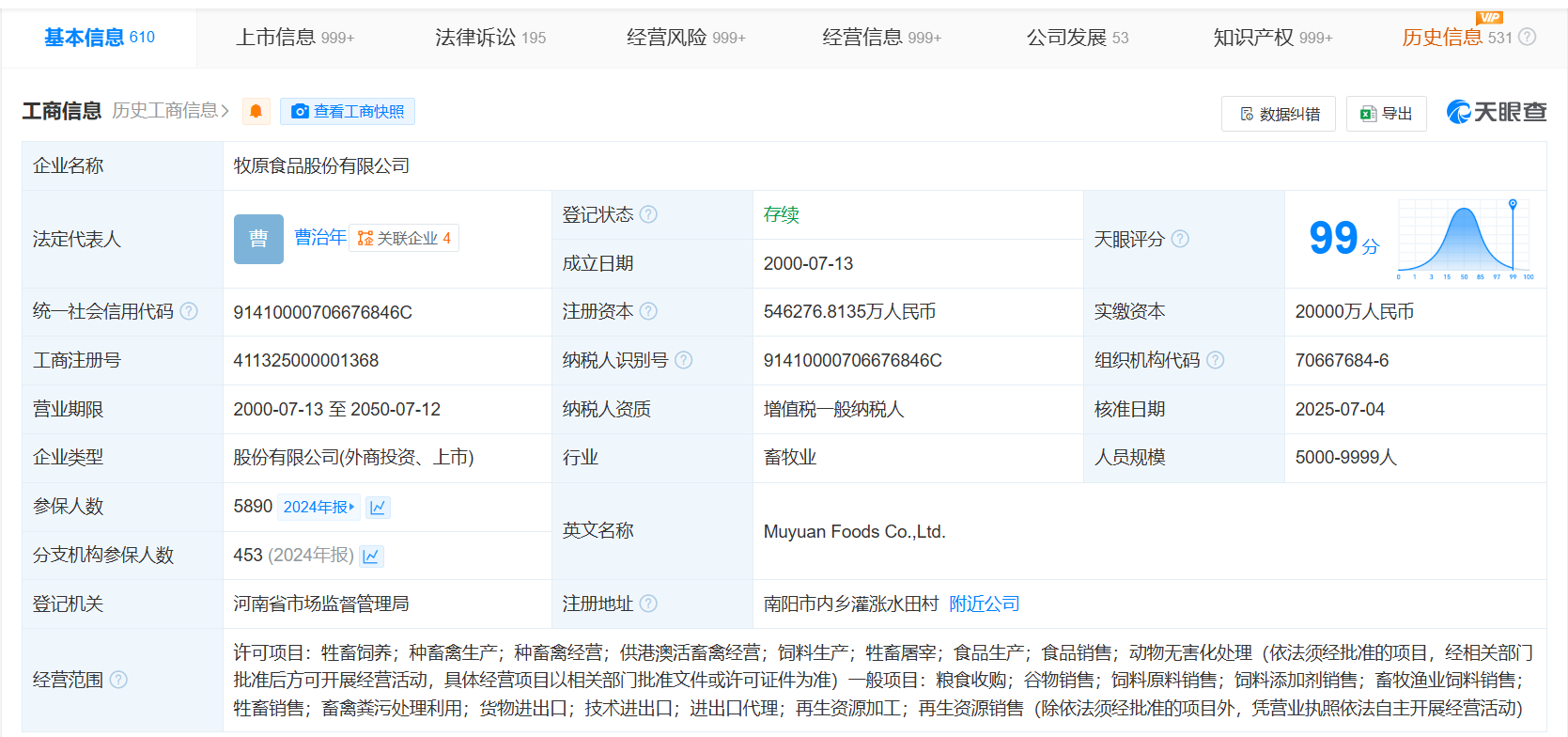
Task: Click the orange bell alert icon
Action: coord(256,112)
